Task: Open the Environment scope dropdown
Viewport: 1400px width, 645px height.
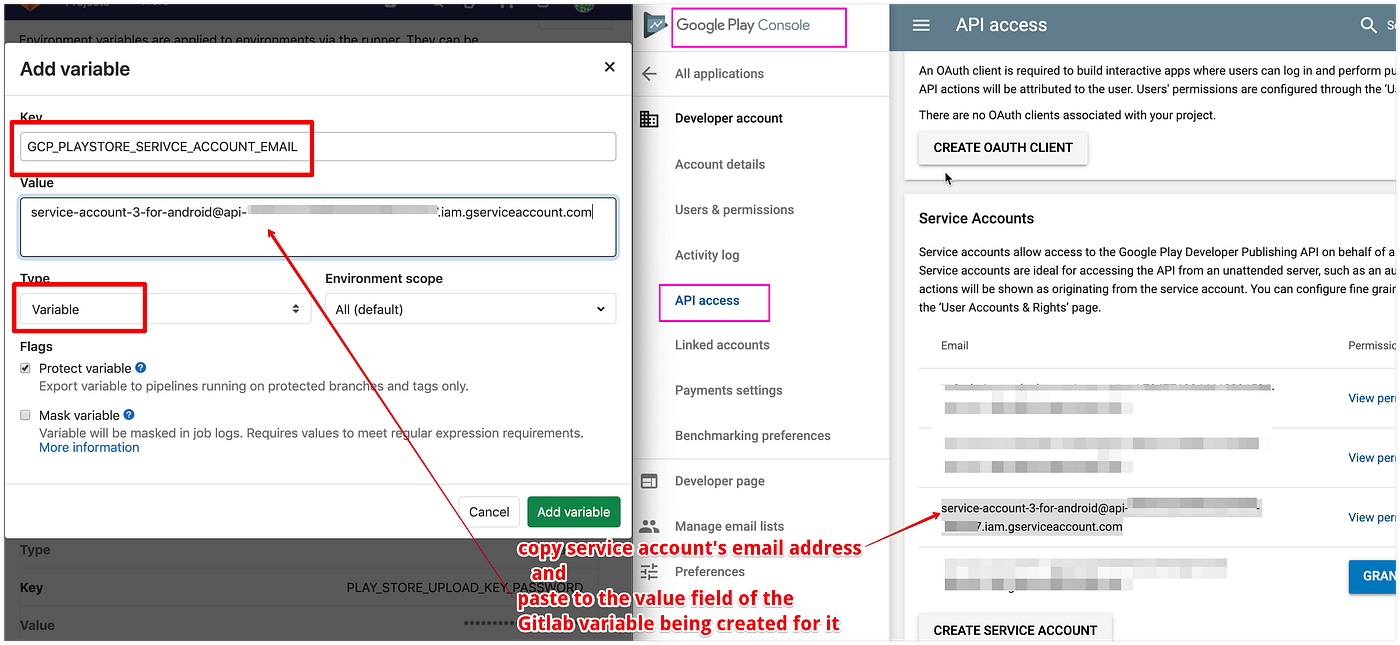Action: (470, 309)
